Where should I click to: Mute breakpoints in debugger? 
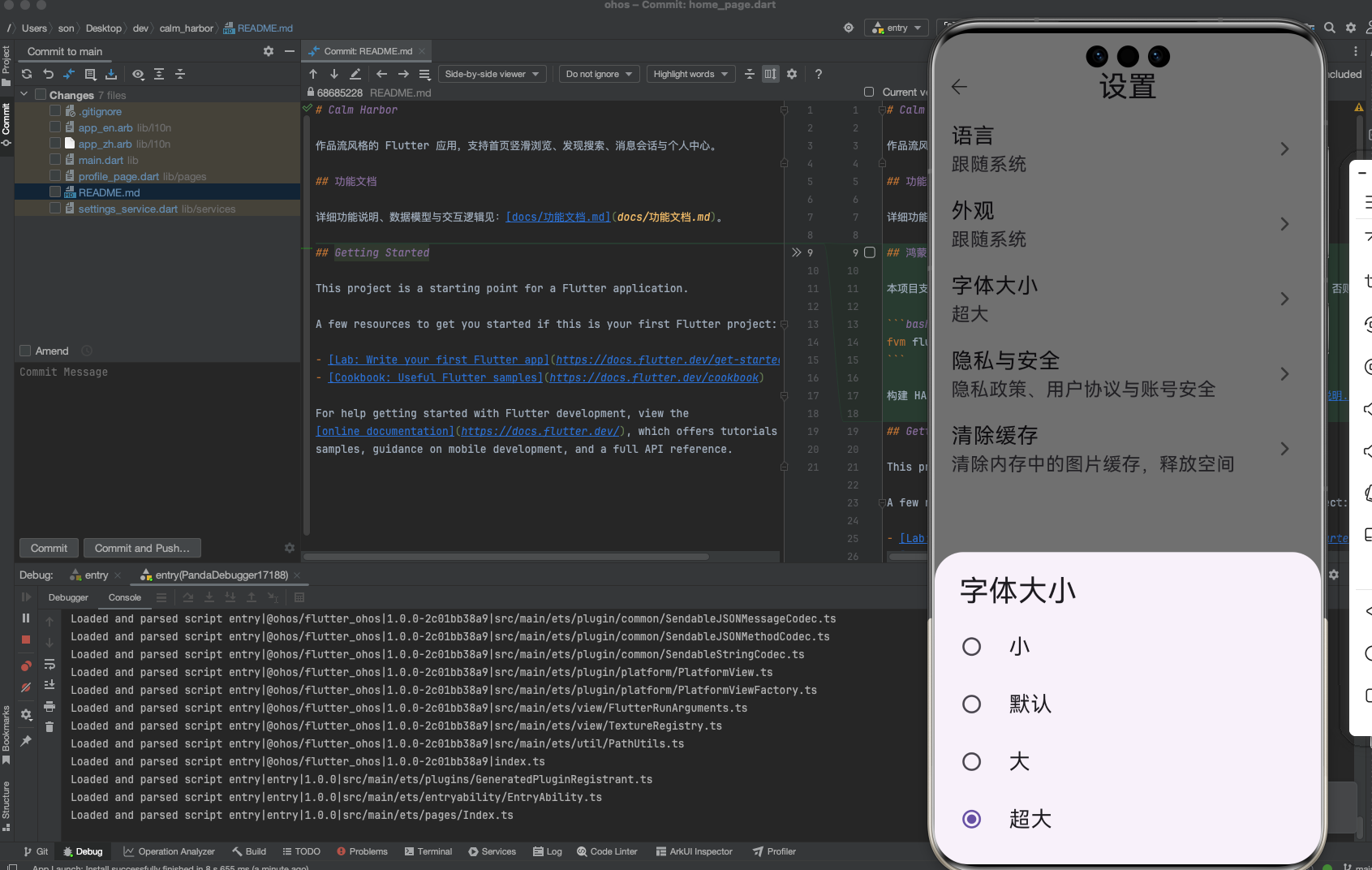point(26,687)
